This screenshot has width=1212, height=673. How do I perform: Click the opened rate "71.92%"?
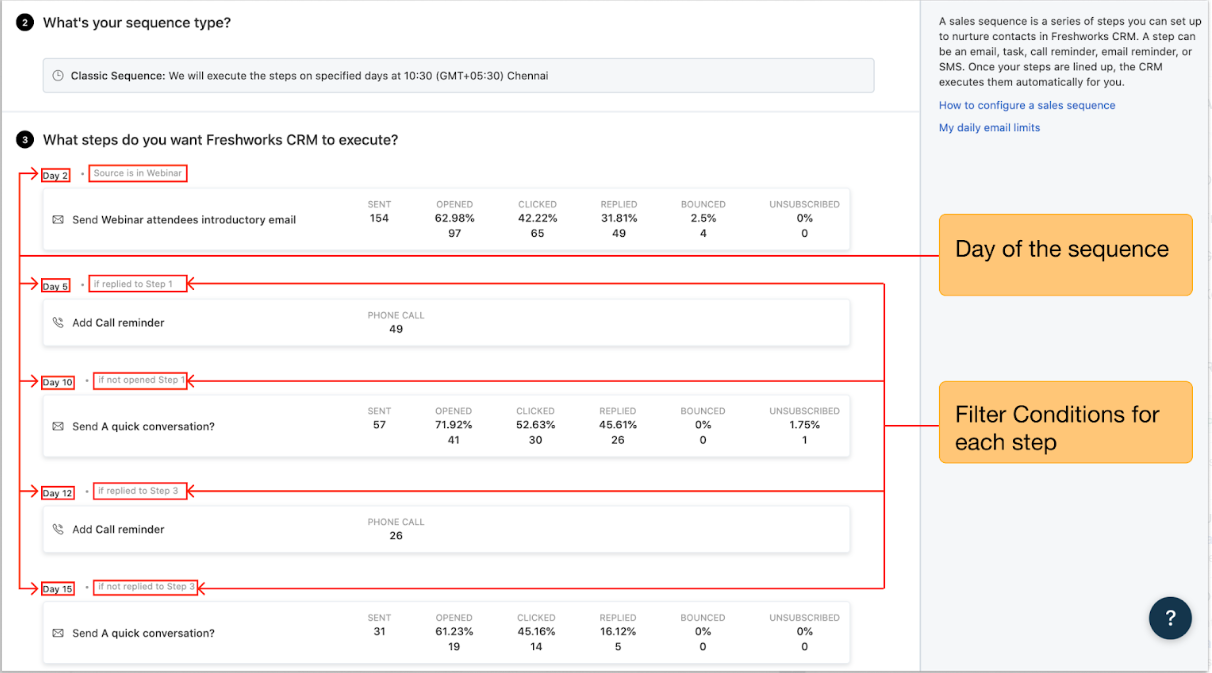point(454,425)
